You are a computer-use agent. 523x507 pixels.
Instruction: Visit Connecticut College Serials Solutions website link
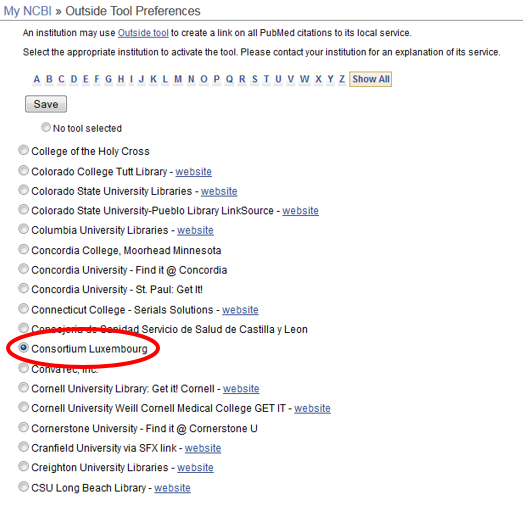[x=240, y=310]
